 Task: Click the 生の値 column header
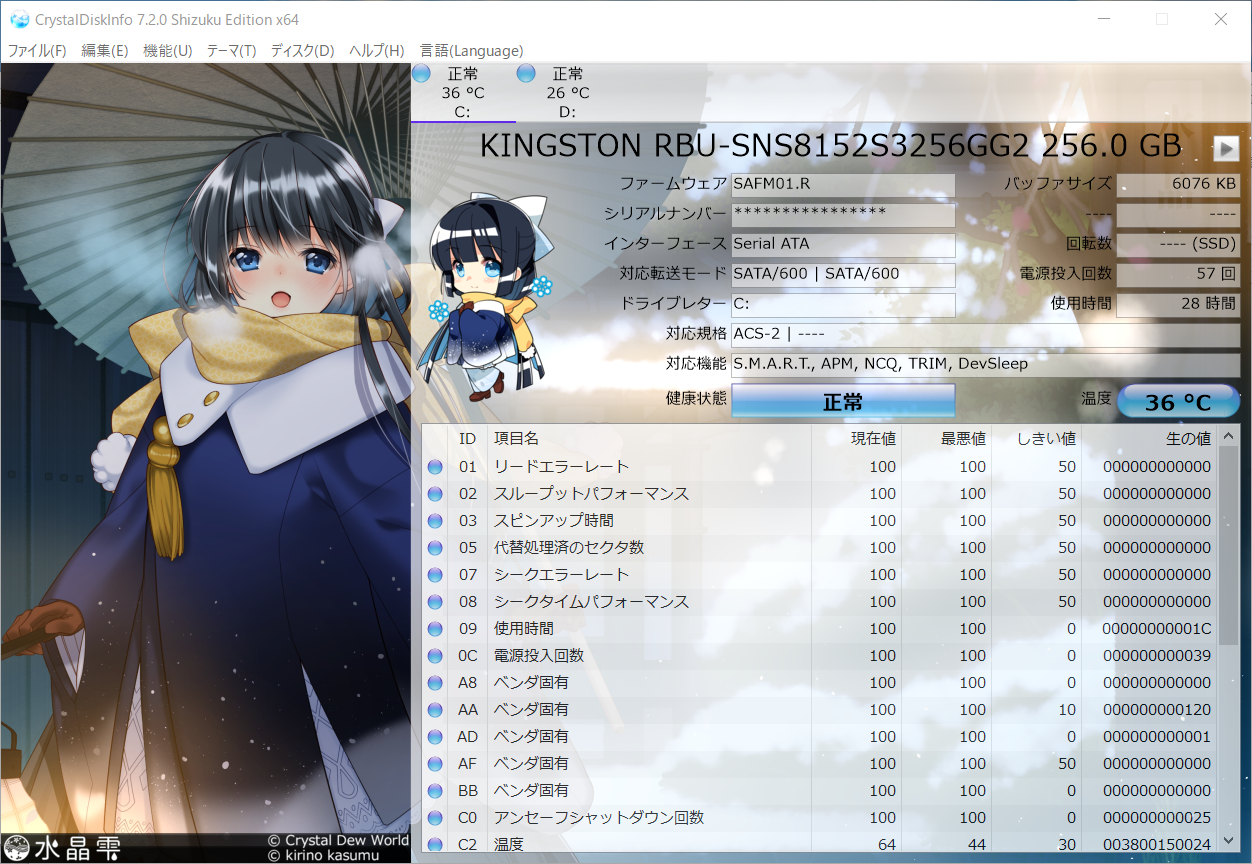[1149, 439]
